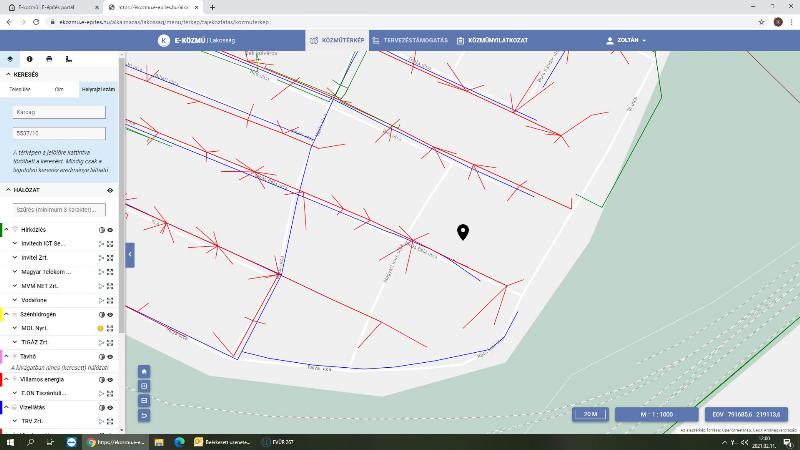
Task: Click the 20 M scale button
Action: [x=590, y=414]
